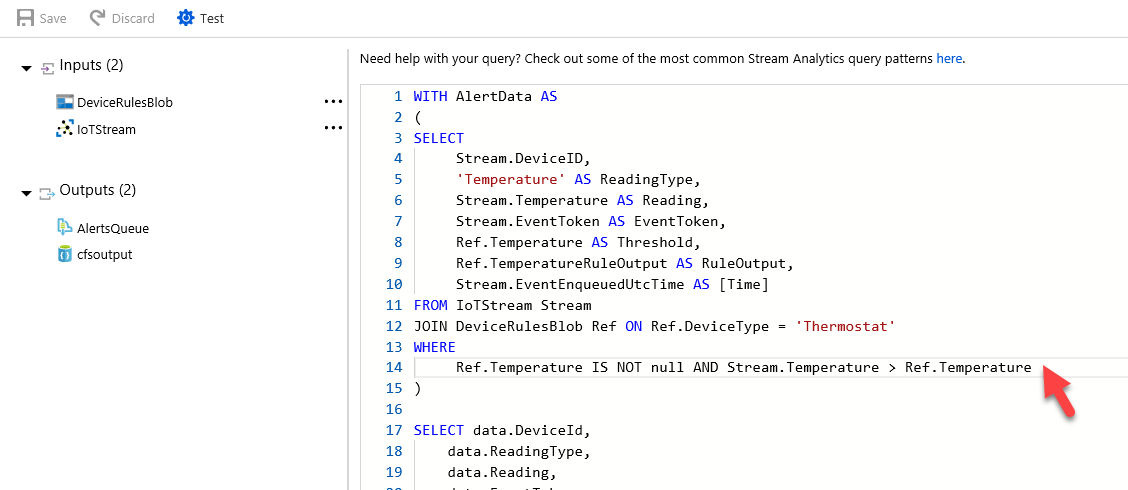This screenshot has height=490, width=1128.
Task: Collapse the Outputs (2) section
Action: (27, 194)
